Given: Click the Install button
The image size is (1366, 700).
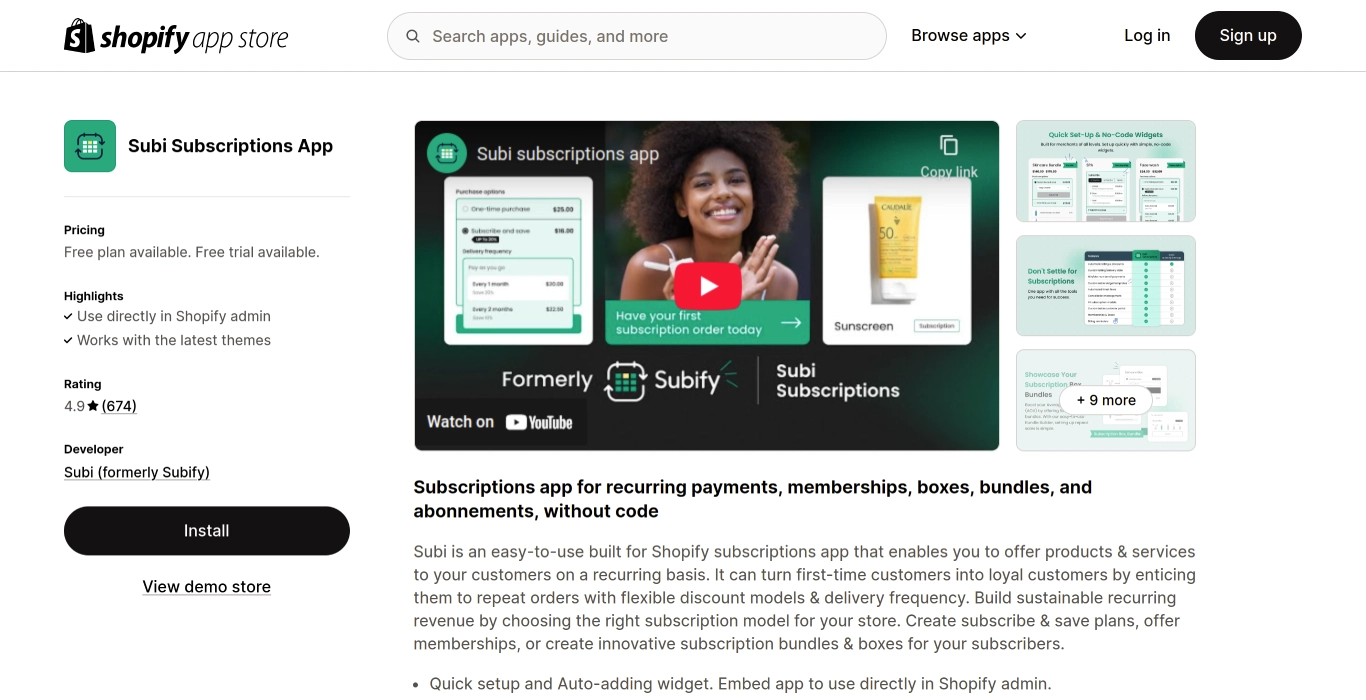Looking at the screenshot, I should click(x=207, y=531).
